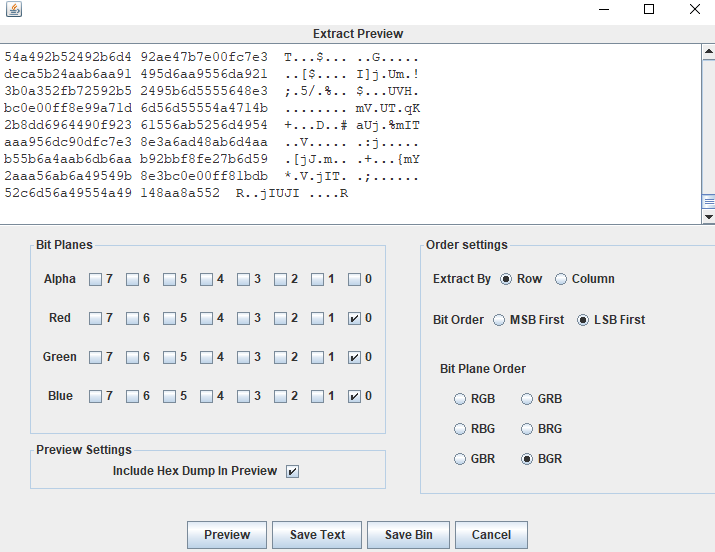This screenshot has height=552, width=715.
Task: Check Red bit plane 6
Action: 132,318
